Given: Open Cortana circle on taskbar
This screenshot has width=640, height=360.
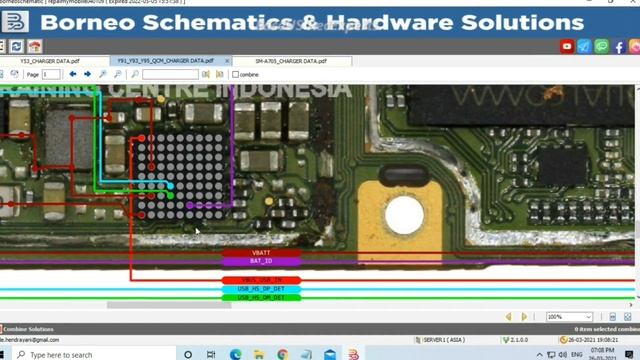Looking at the screenshot, I should coord(188,355).
